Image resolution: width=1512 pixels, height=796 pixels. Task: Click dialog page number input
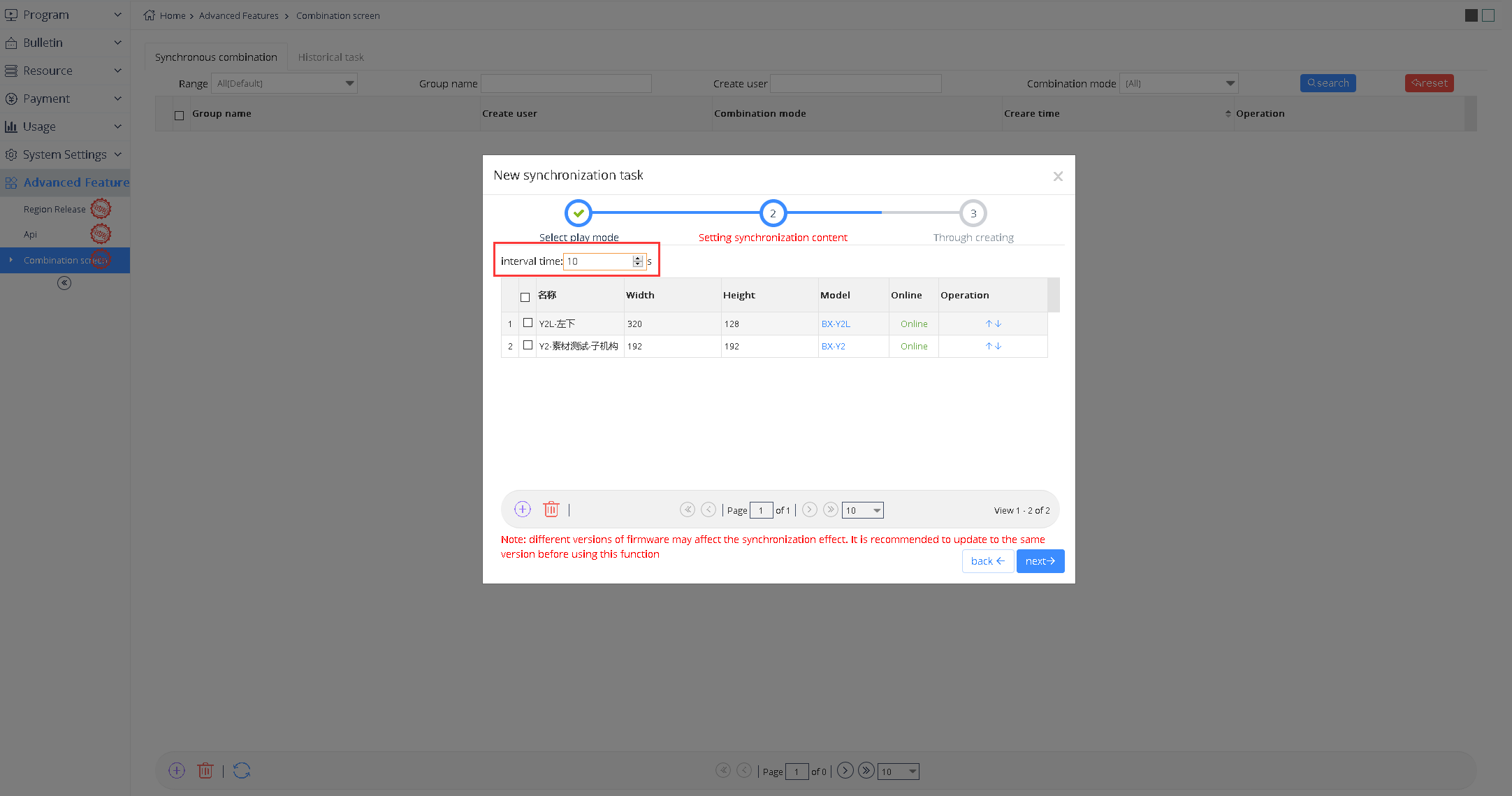[x=762, y=510]
